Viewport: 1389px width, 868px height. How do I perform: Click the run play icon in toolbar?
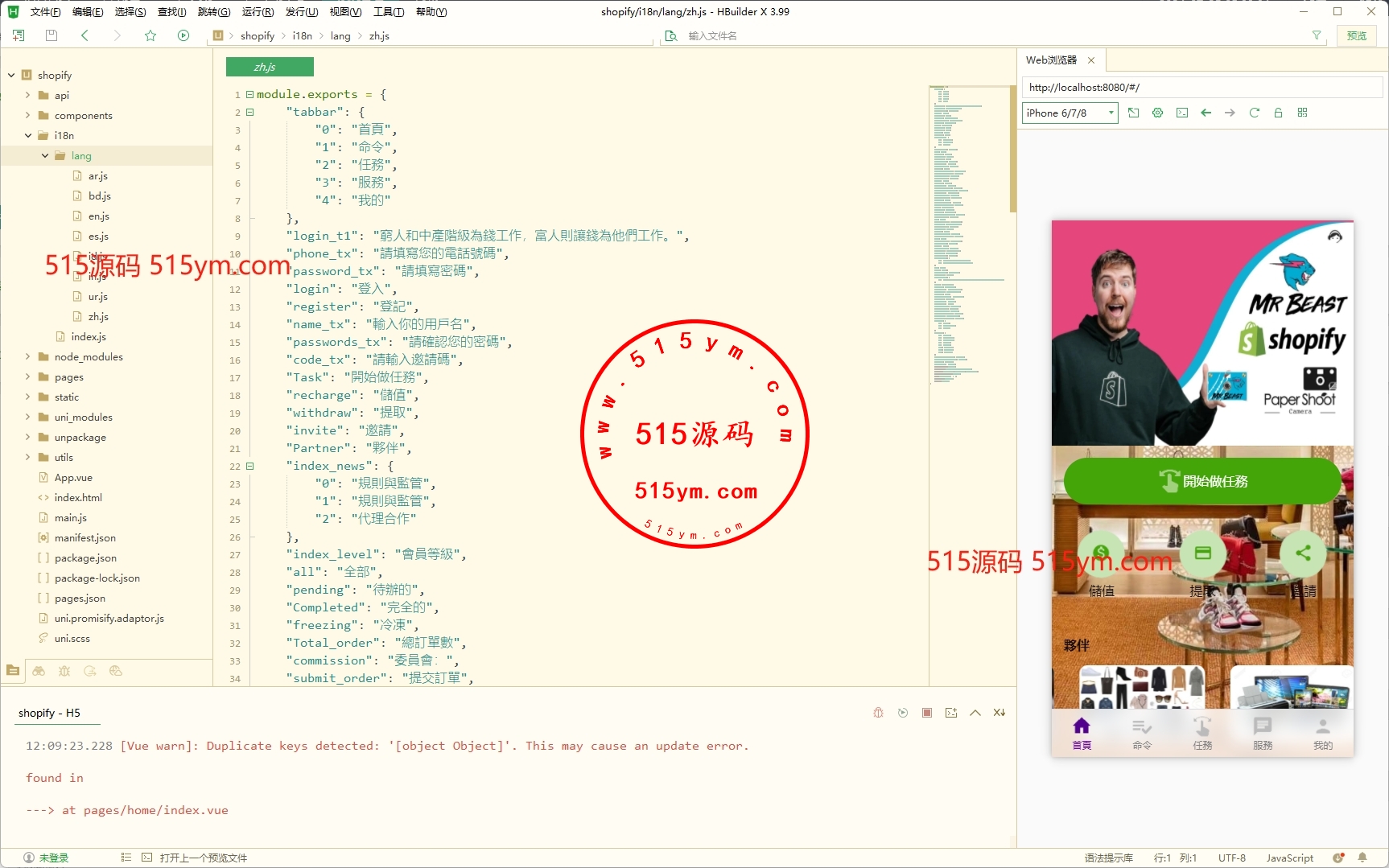[183, 35]
